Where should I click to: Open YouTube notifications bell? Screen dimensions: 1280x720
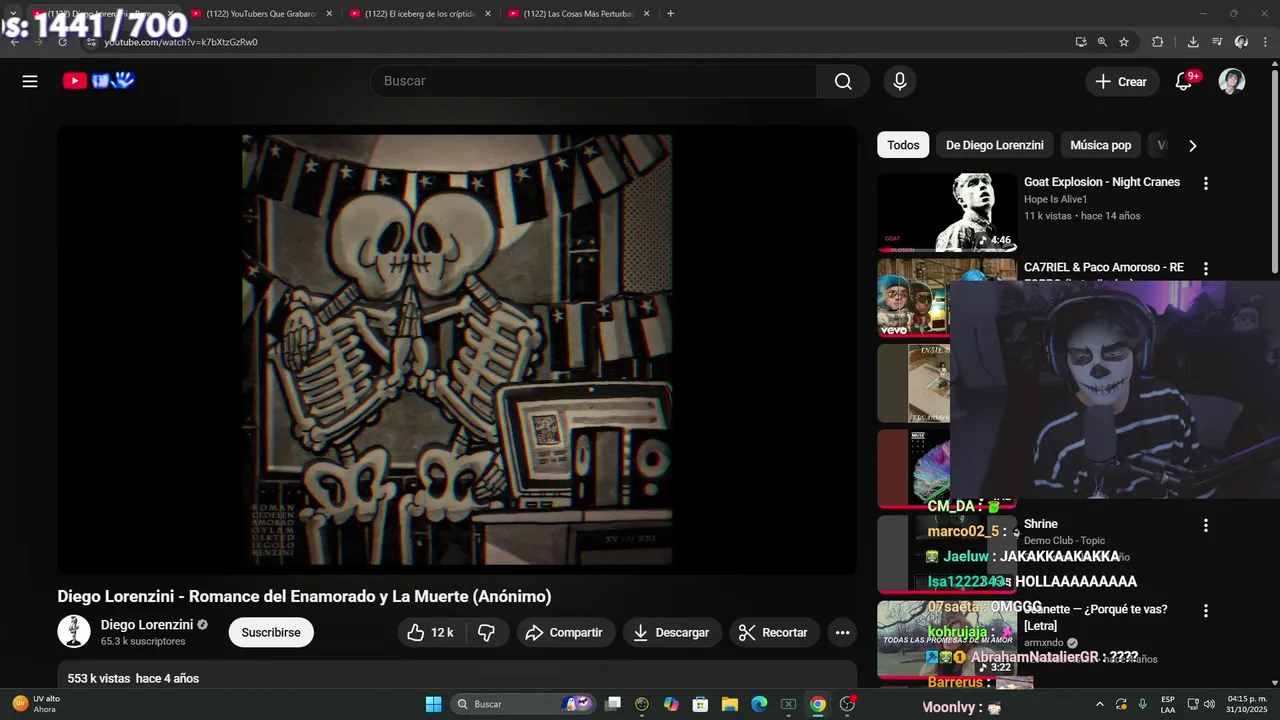tap(1184, 81)
